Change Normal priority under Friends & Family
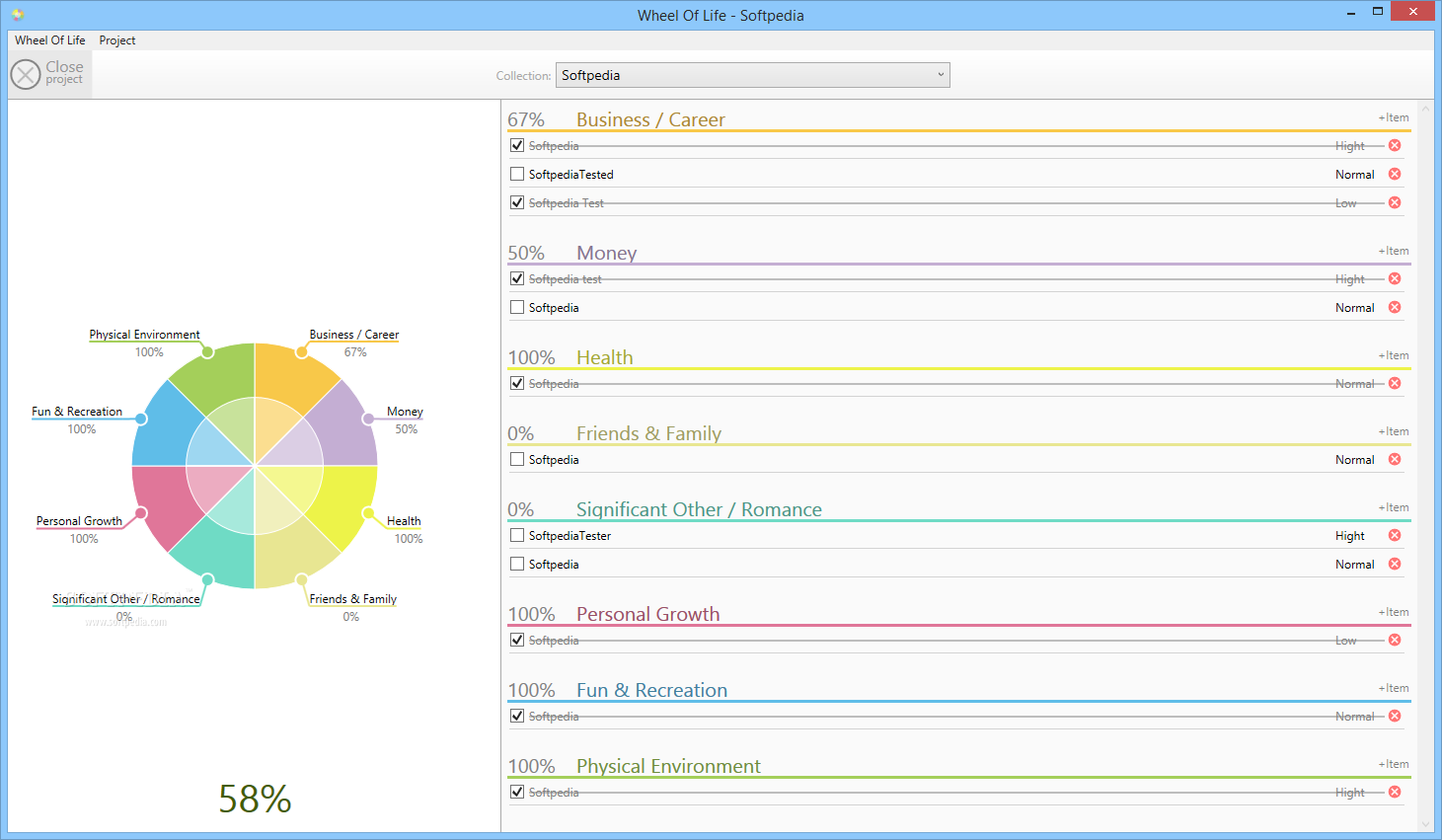The image size is (1442, 840). click(x=1354, y=460)
